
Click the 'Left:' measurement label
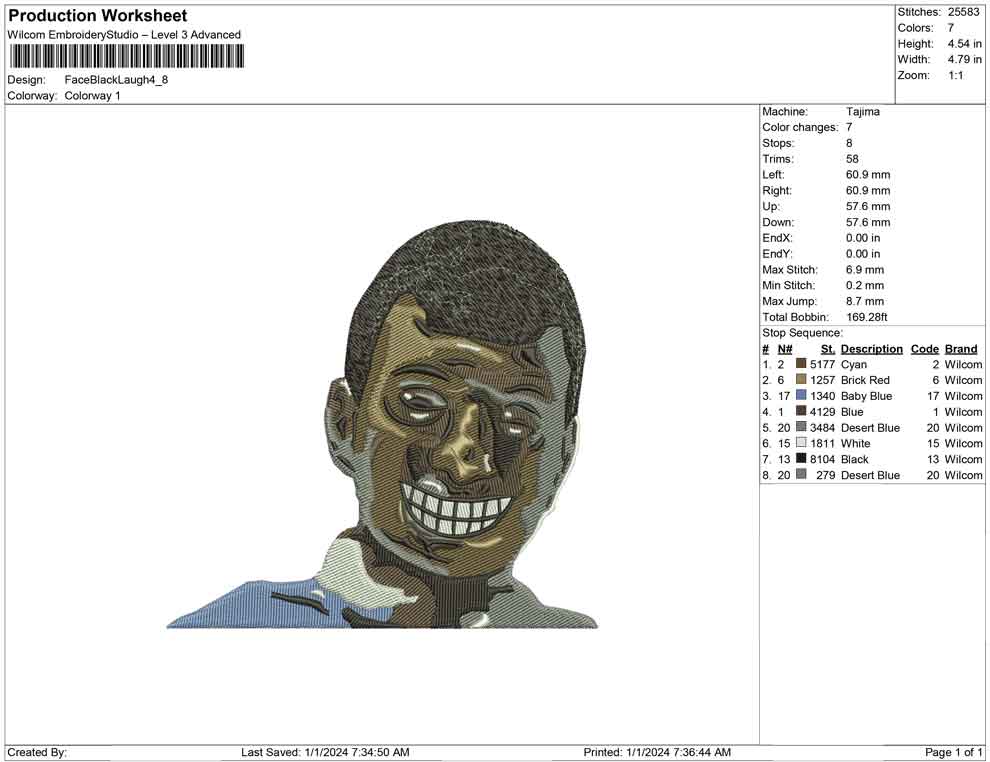(773, 175)
